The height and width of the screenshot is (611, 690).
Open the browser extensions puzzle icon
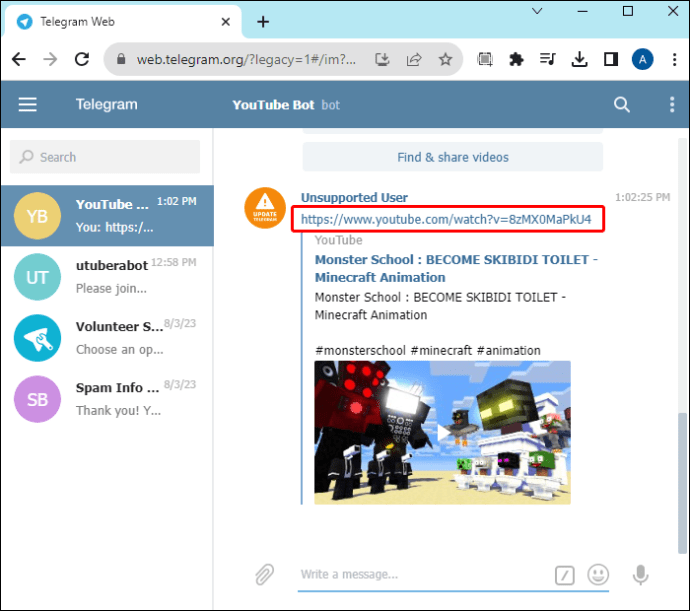pos(516,60)
